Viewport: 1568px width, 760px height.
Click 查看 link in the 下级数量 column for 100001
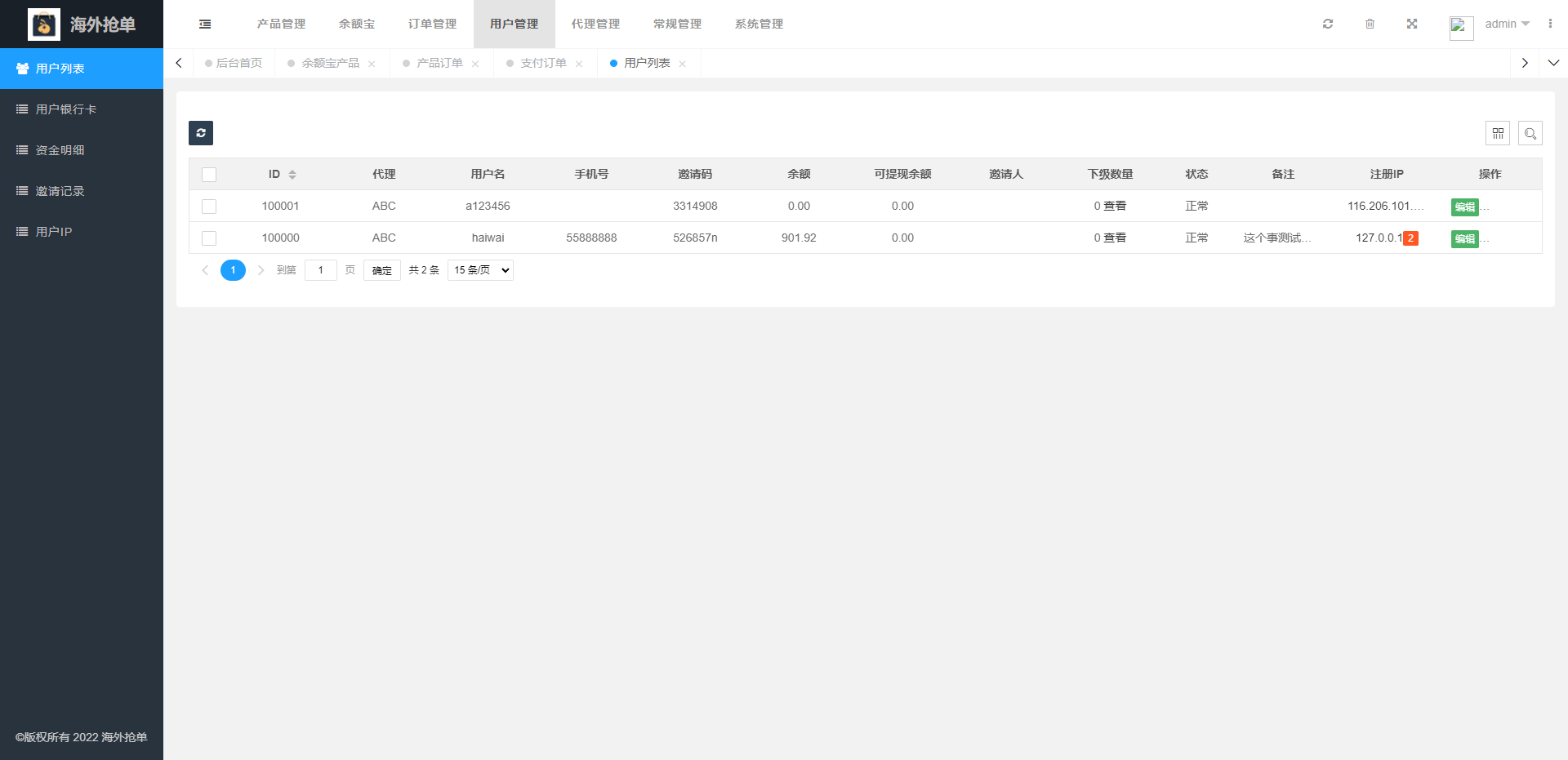pyautogui.click(x=1116, y=206)
